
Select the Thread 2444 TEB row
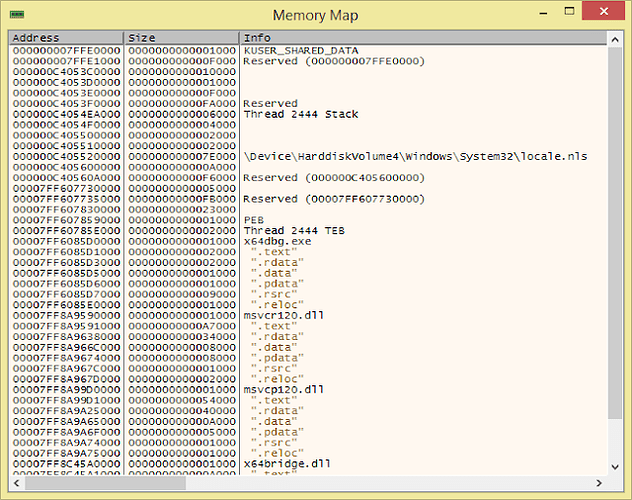(x=294, y=230)
